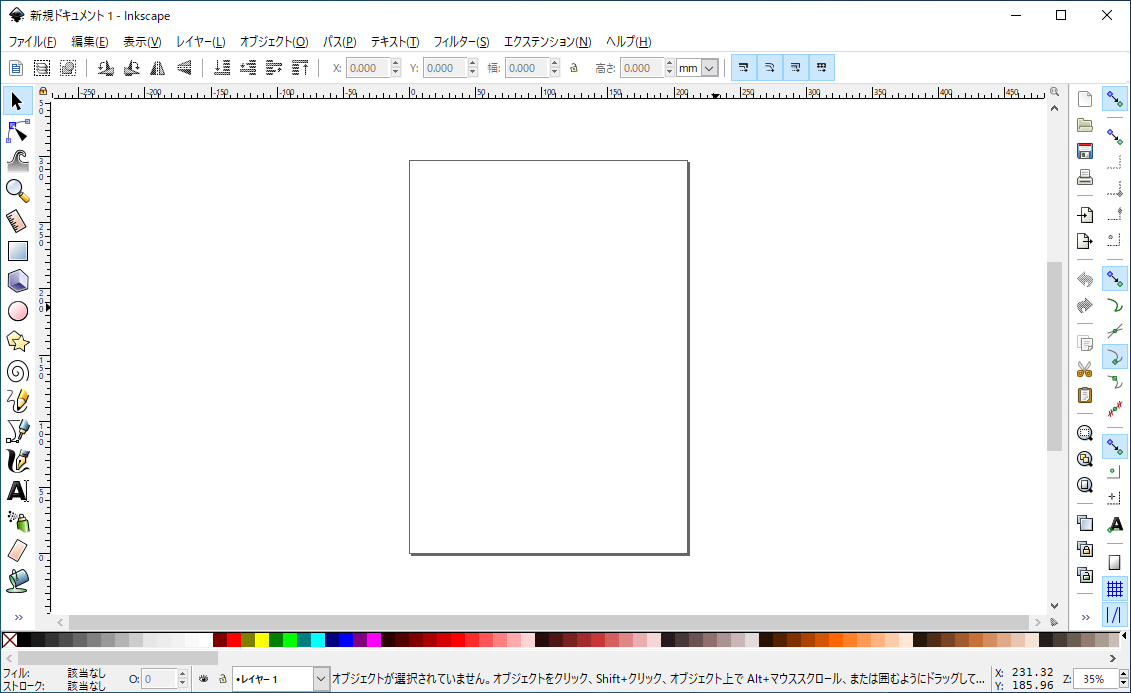Activate the Spiral tool
Image resolution: width=1131 pixels, height=693 pixels.
[x=17, y=371]
